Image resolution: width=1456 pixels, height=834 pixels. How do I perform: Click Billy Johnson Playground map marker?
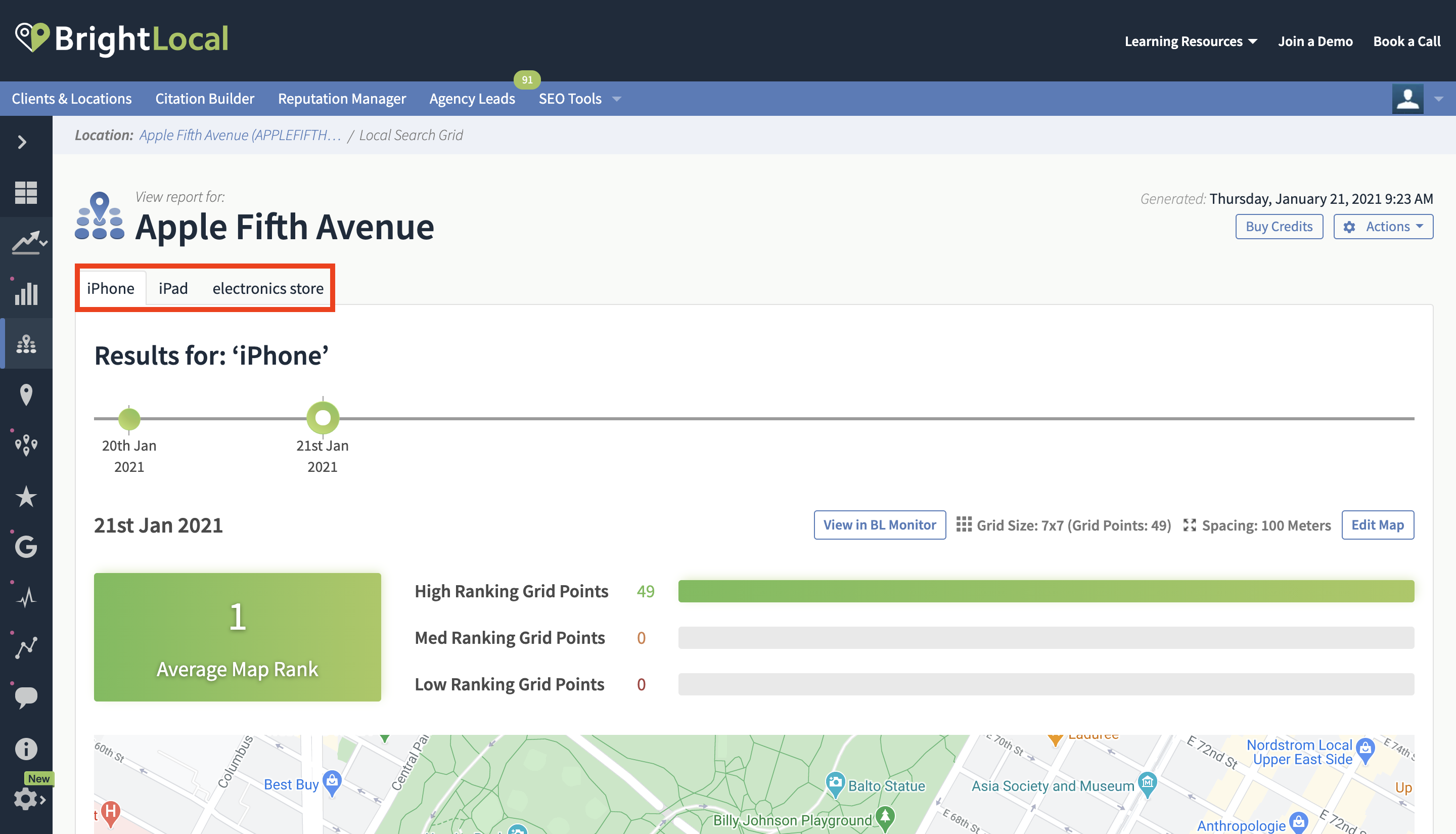(x=885, y=818)
